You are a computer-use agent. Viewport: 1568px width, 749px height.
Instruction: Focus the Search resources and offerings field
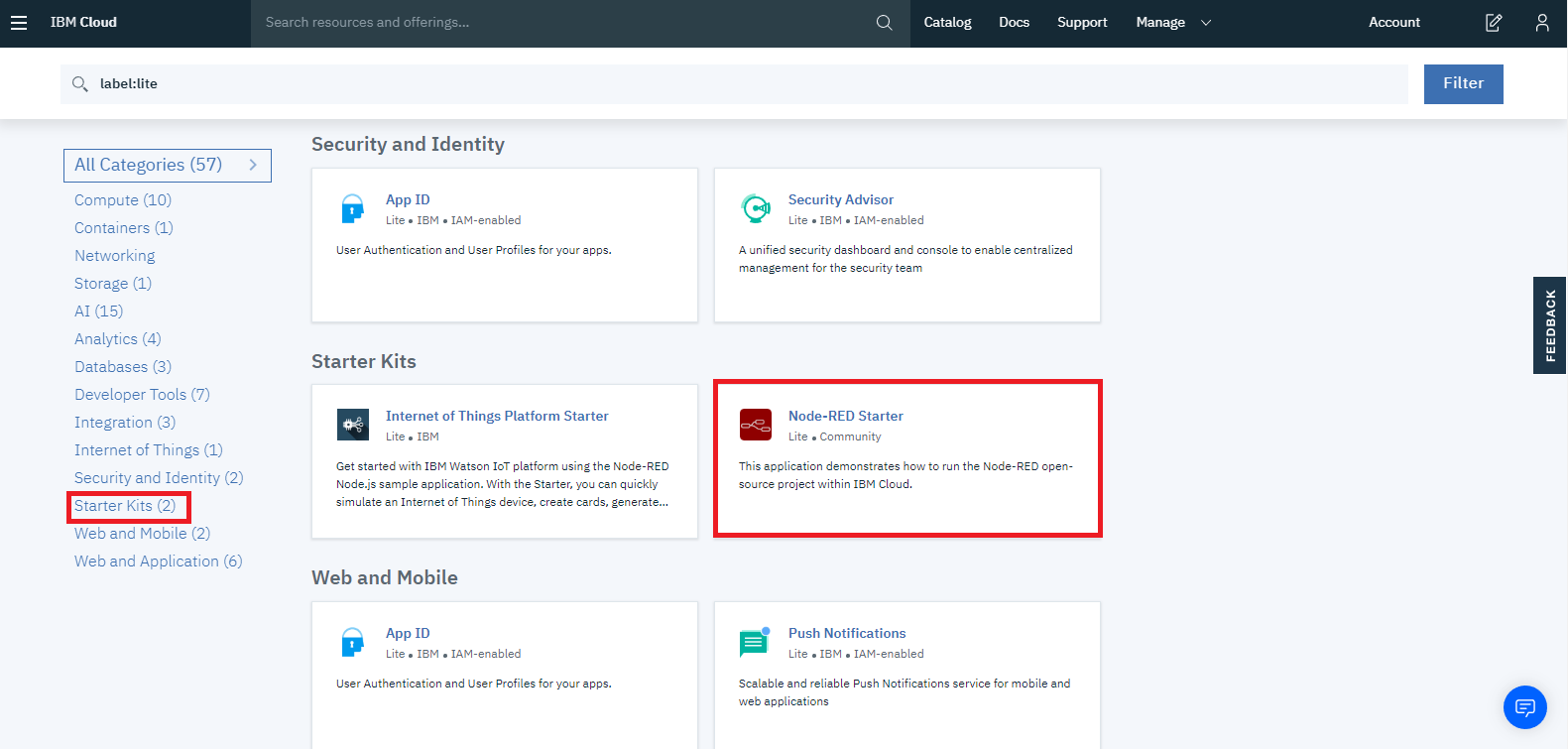565,23
